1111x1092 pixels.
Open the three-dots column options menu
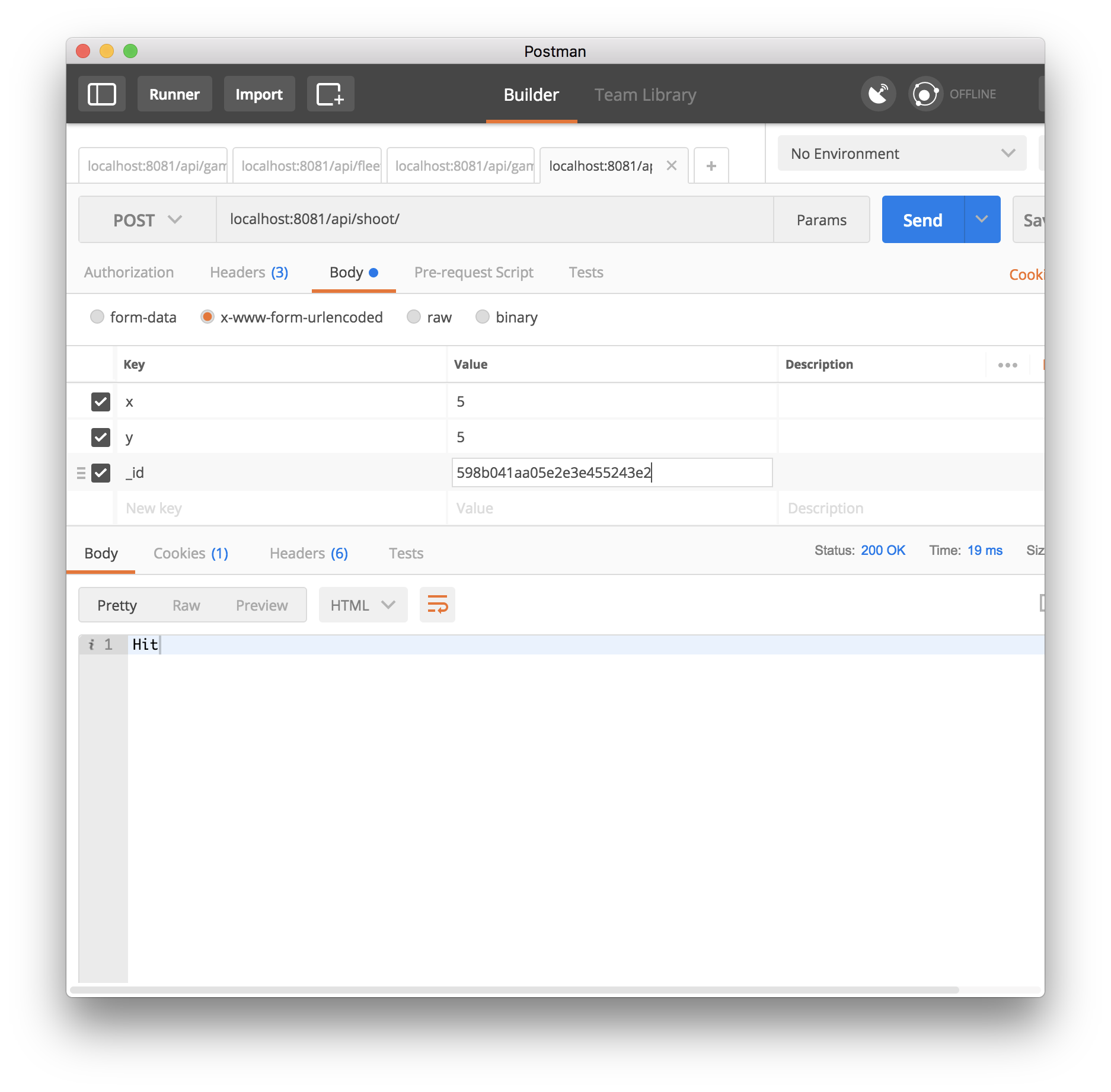pyautogui.click(x=1007, y=365)
